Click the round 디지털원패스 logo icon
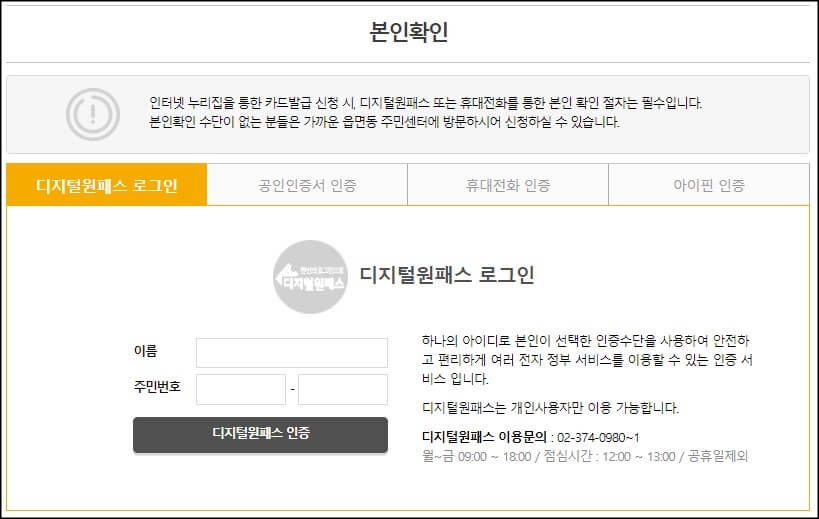819x519 pixels. 310,277
